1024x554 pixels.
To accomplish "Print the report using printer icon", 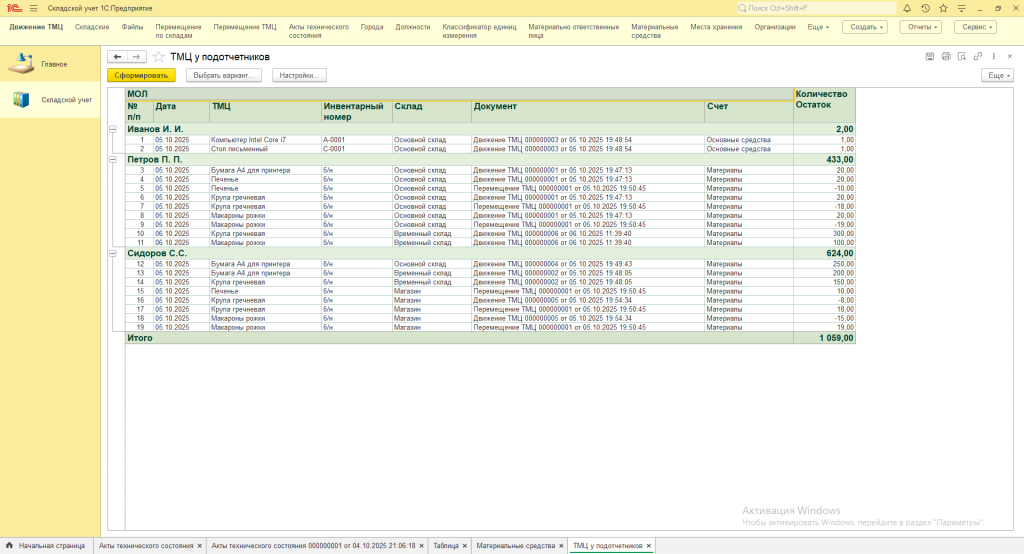I will [x=946, y=57].
